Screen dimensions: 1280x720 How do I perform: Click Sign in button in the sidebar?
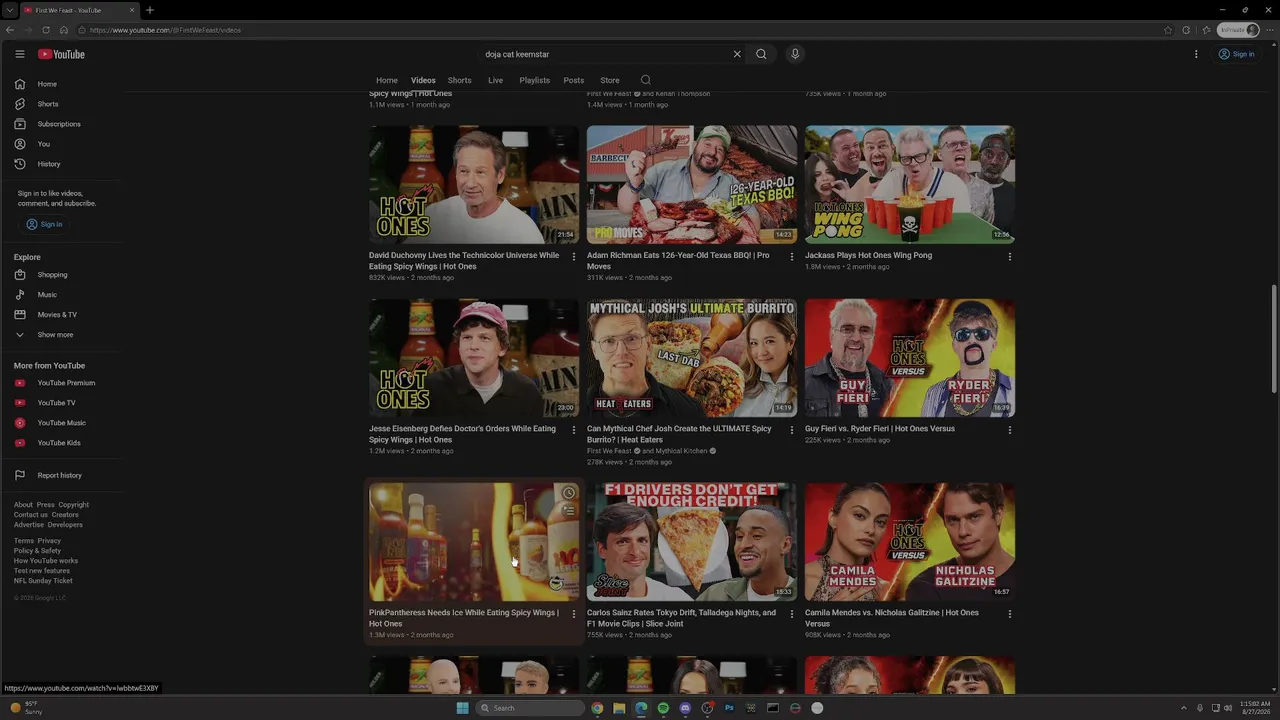coord(44,224)
